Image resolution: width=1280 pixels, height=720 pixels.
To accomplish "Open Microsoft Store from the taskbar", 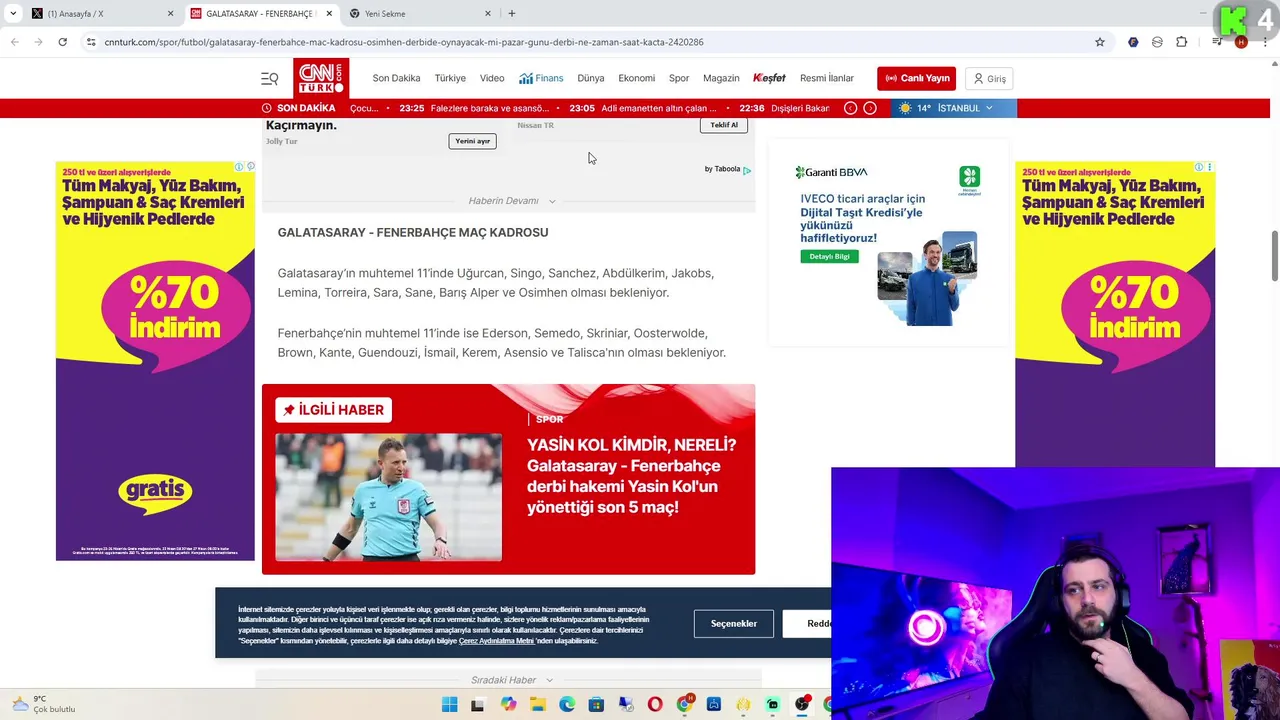I will click(596, 704).
